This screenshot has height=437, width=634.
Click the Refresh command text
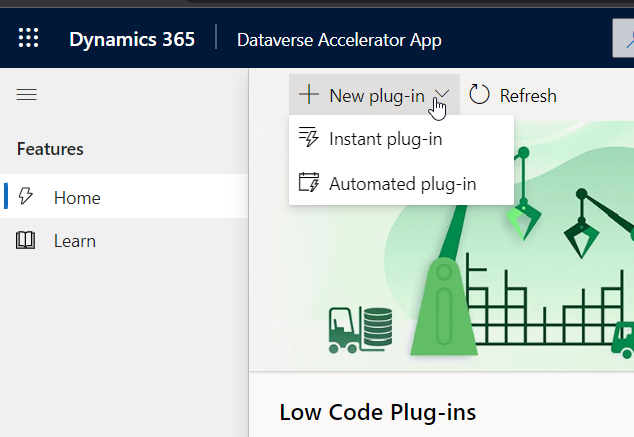527,96
